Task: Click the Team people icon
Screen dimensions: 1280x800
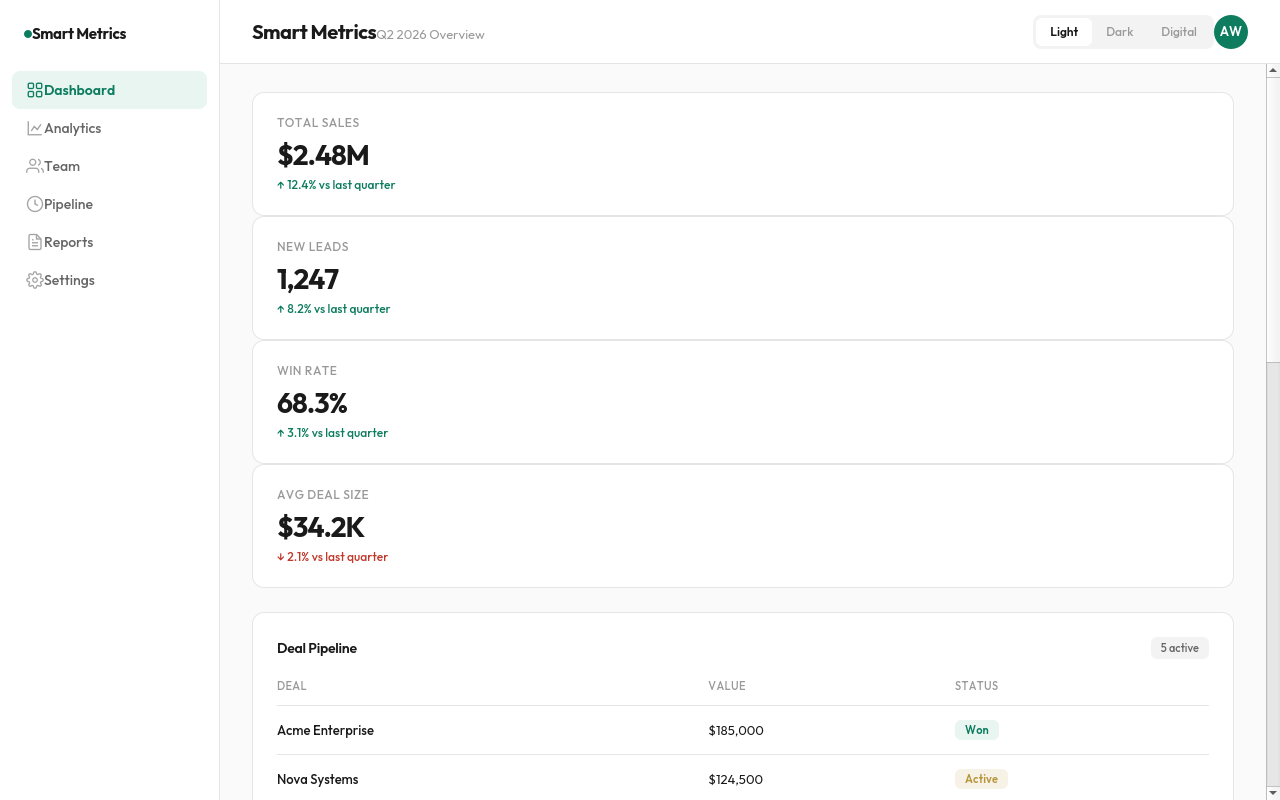Action: pos(33,166)
